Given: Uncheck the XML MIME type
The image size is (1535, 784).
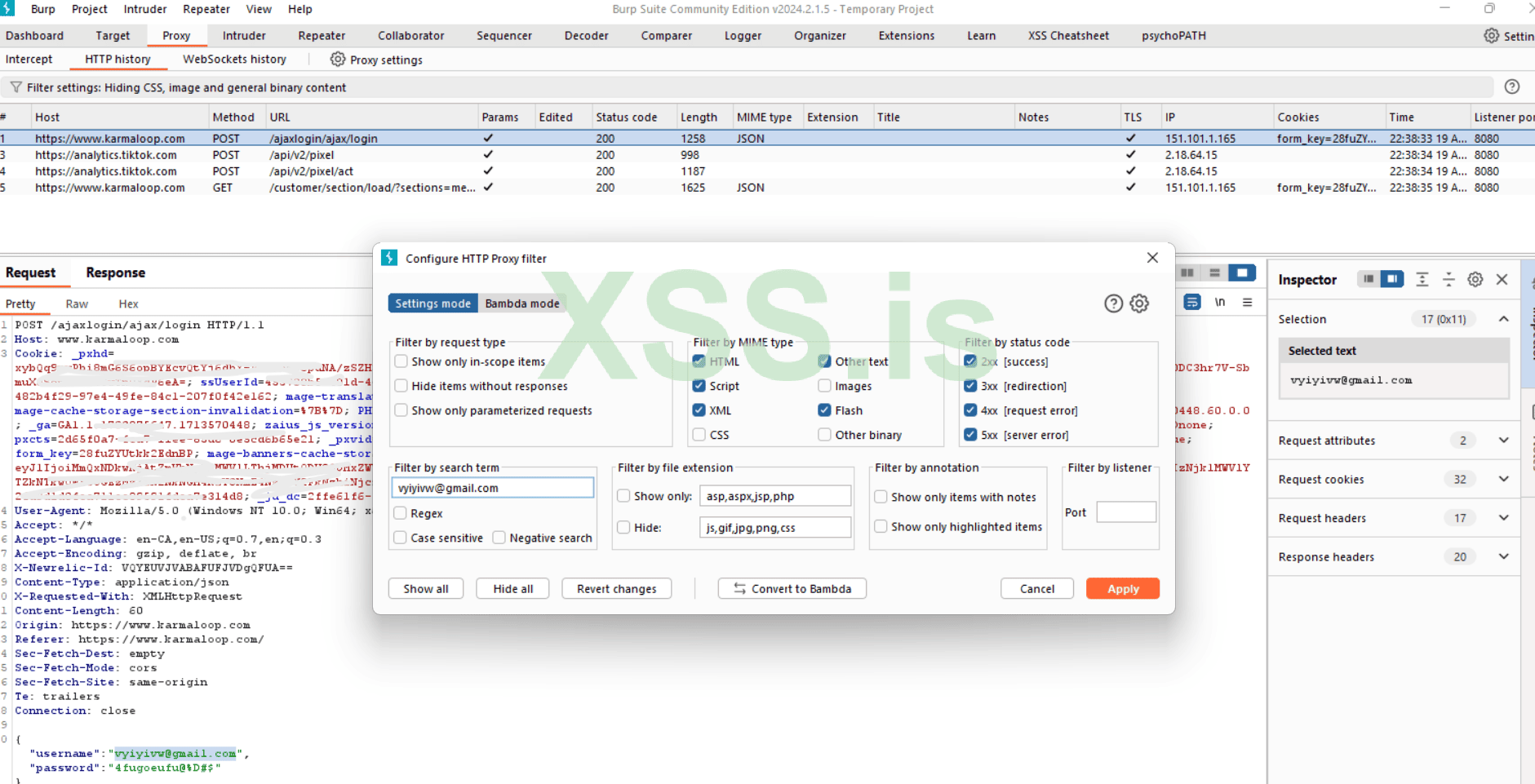Looking at the screenshot, I should (x=699, y=410).
